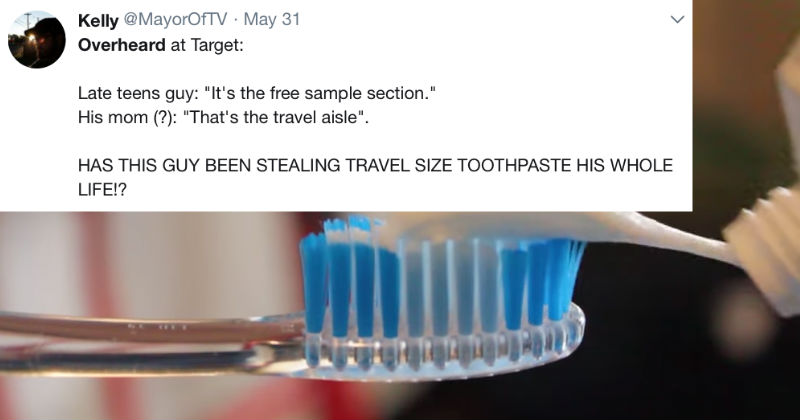Select the "That's the travel aisle" line
This screenshot has width=800, height=420.
(x=223, y=117)
